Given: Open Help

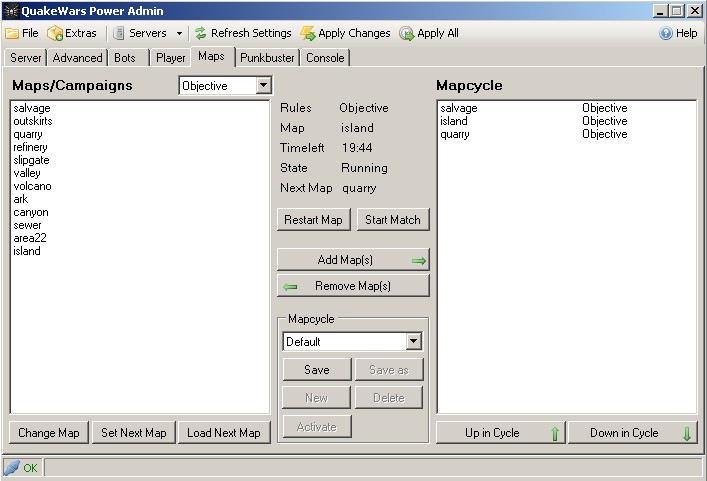Looking at the screenshot, I should click(x=678, y=33).
